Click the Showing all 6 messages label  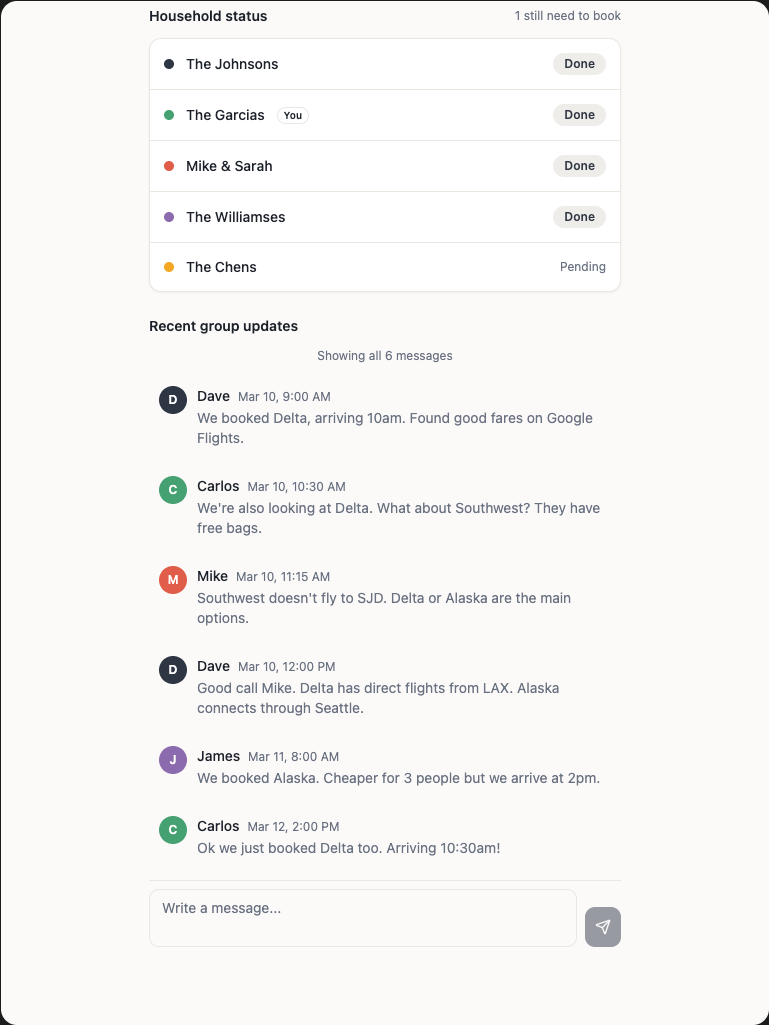385,356
